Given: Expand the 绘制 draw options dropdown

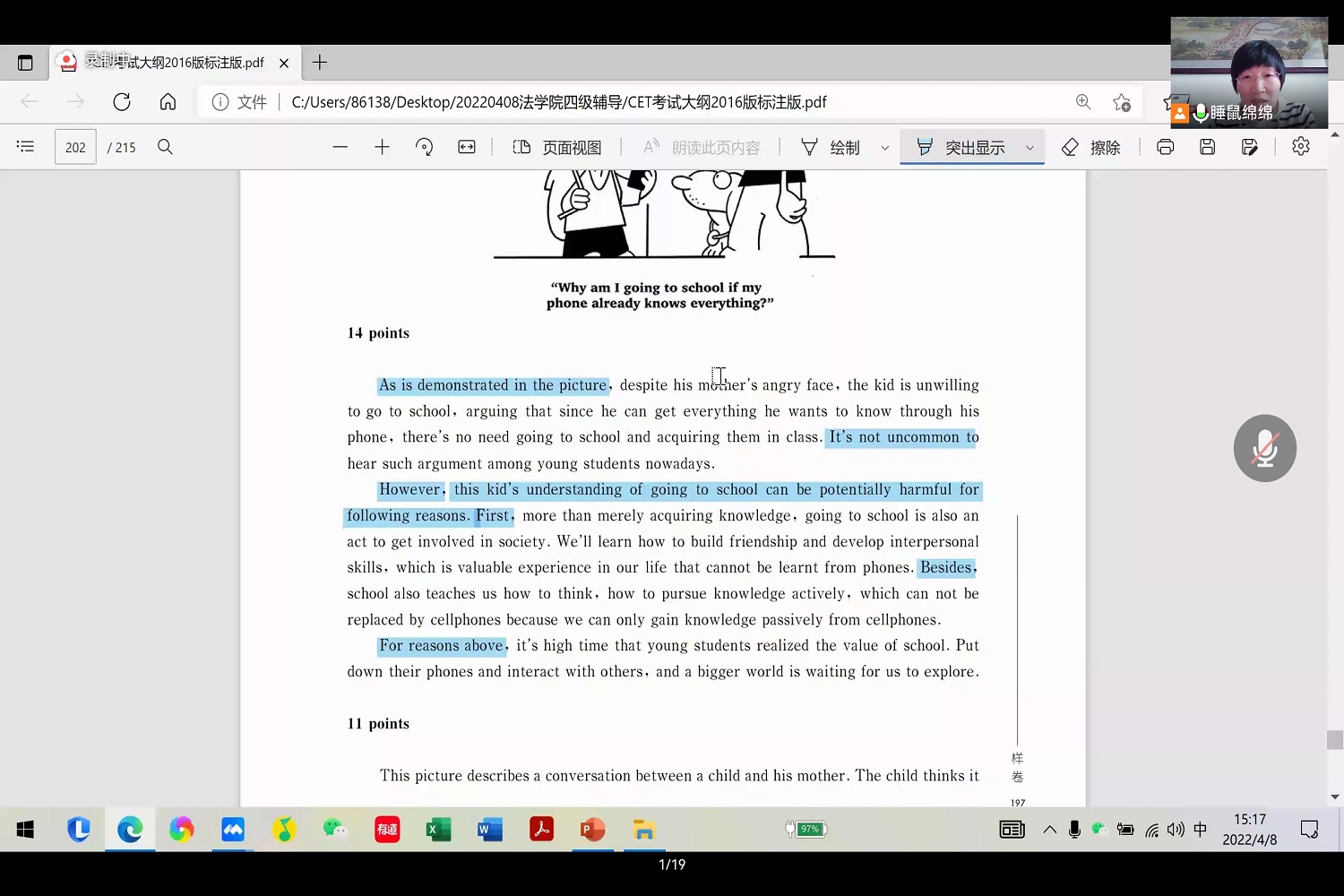Looking at the screenshot, I should pyautogui.click(x=885, y=148).
